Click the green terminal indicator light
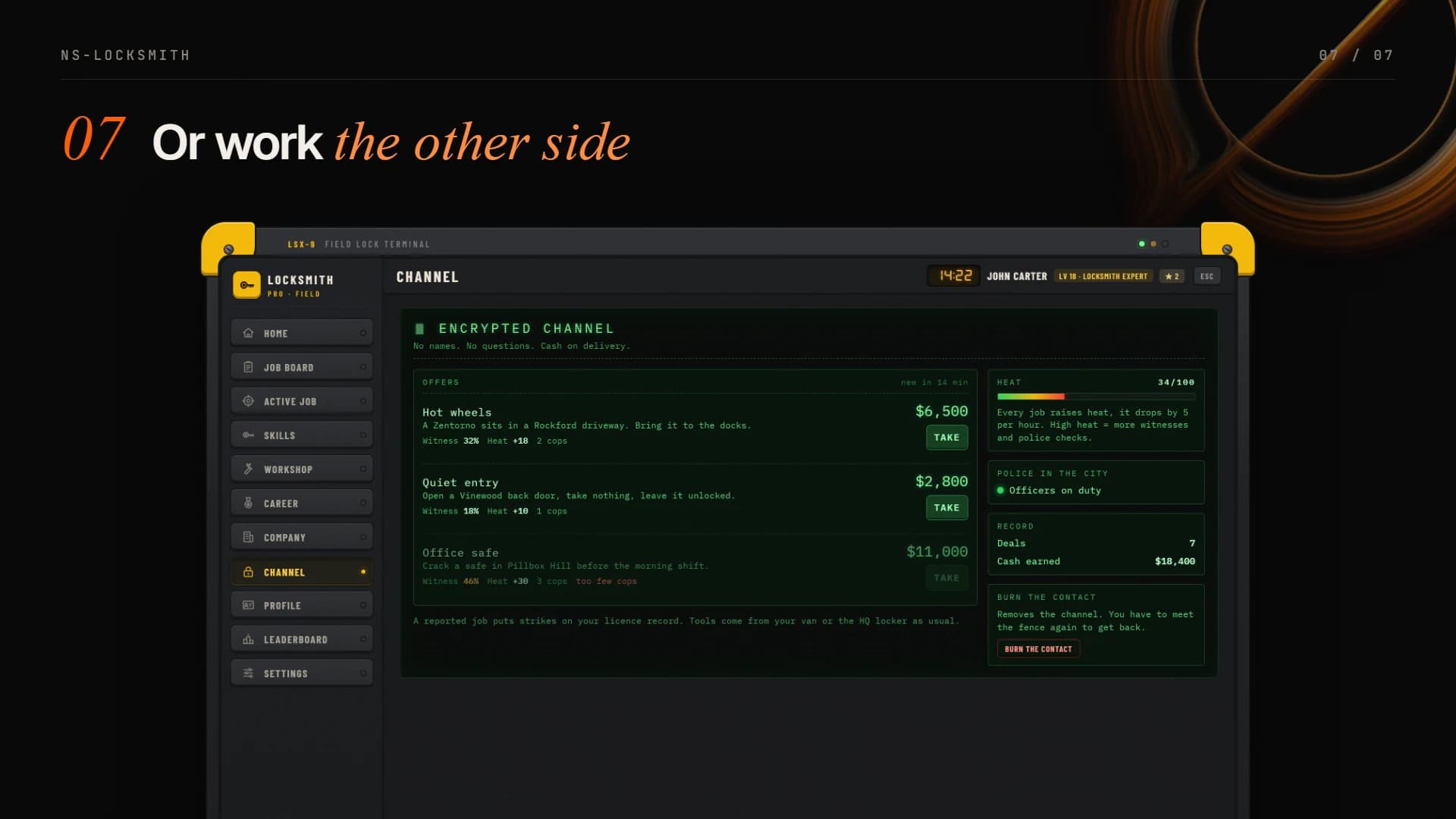1456x819 pixels. (1141, 244)
